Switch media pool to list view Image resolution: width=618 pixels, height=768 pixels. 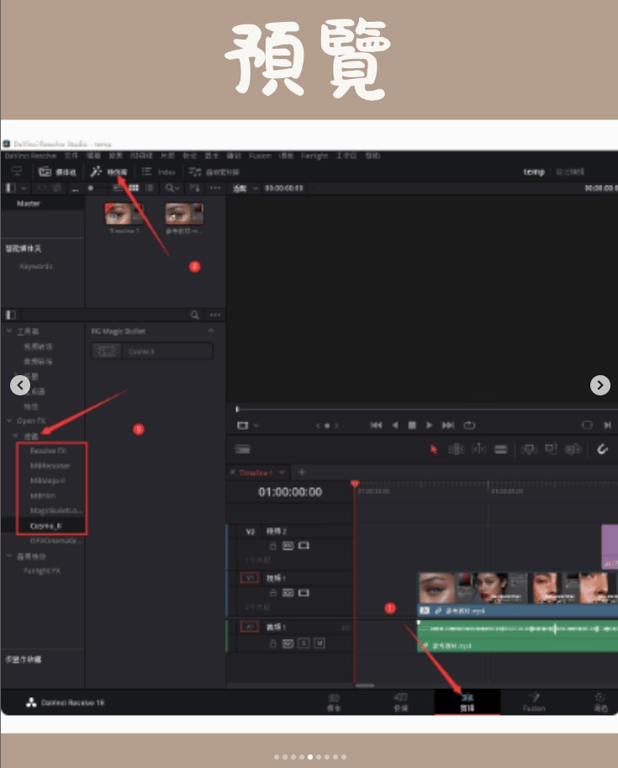pos(149,188)
